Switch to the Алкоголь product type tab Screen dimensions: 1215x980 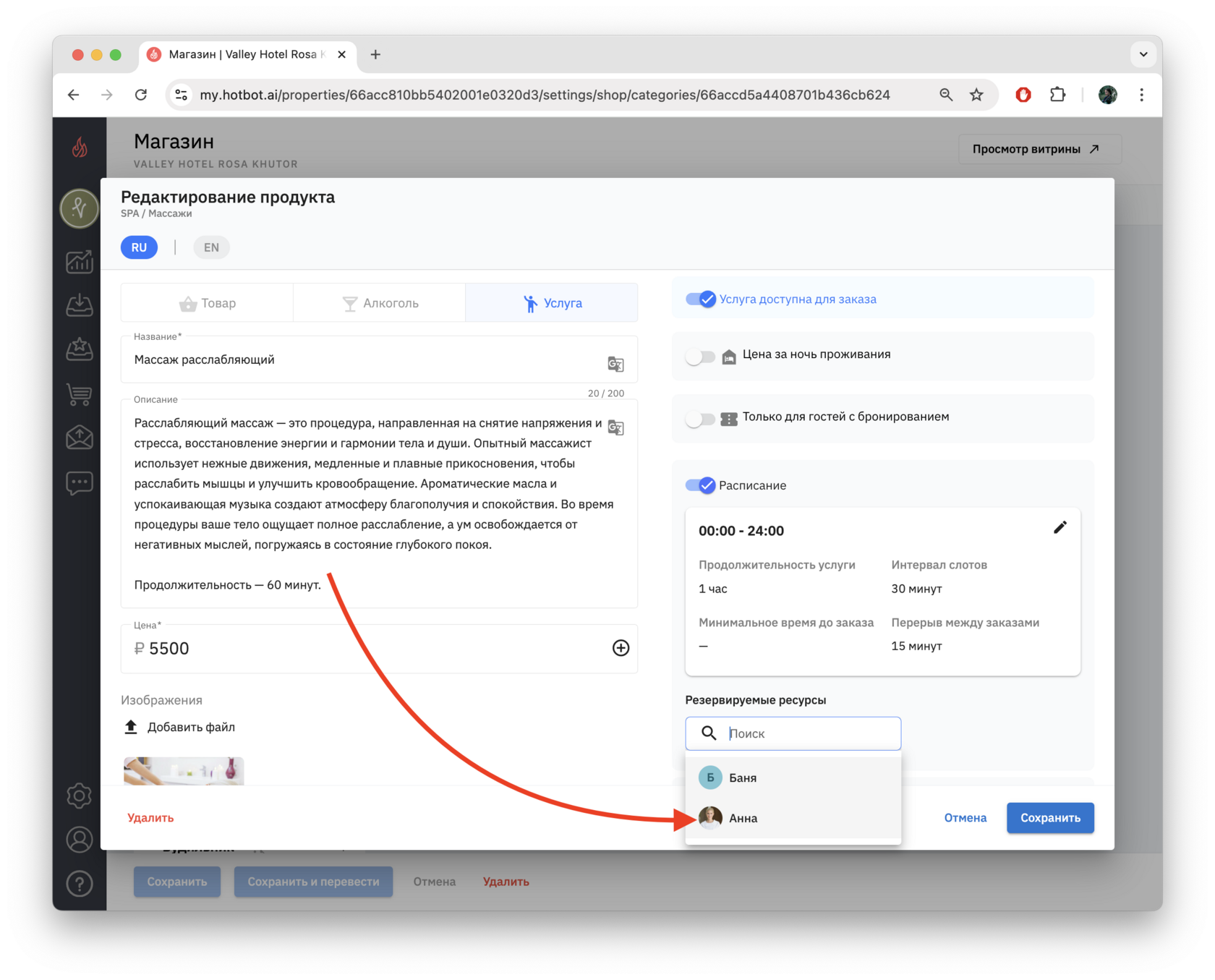click(x=380, y=303)
